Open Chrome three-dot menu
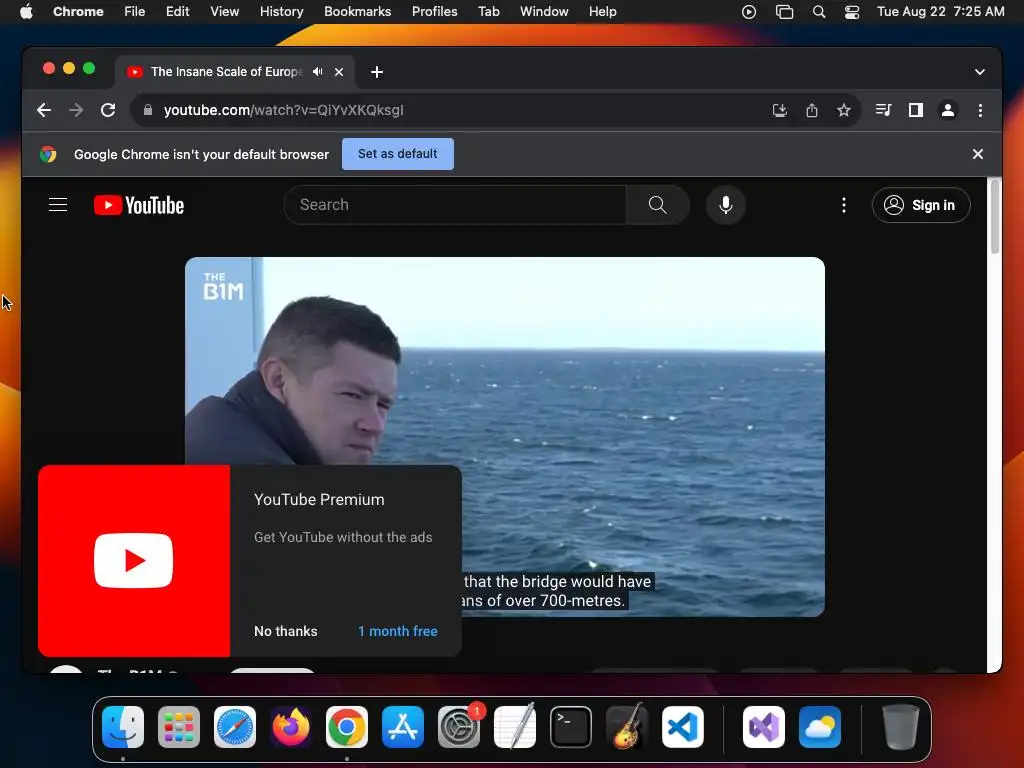Screen dimensions: 1024x768 980,110
